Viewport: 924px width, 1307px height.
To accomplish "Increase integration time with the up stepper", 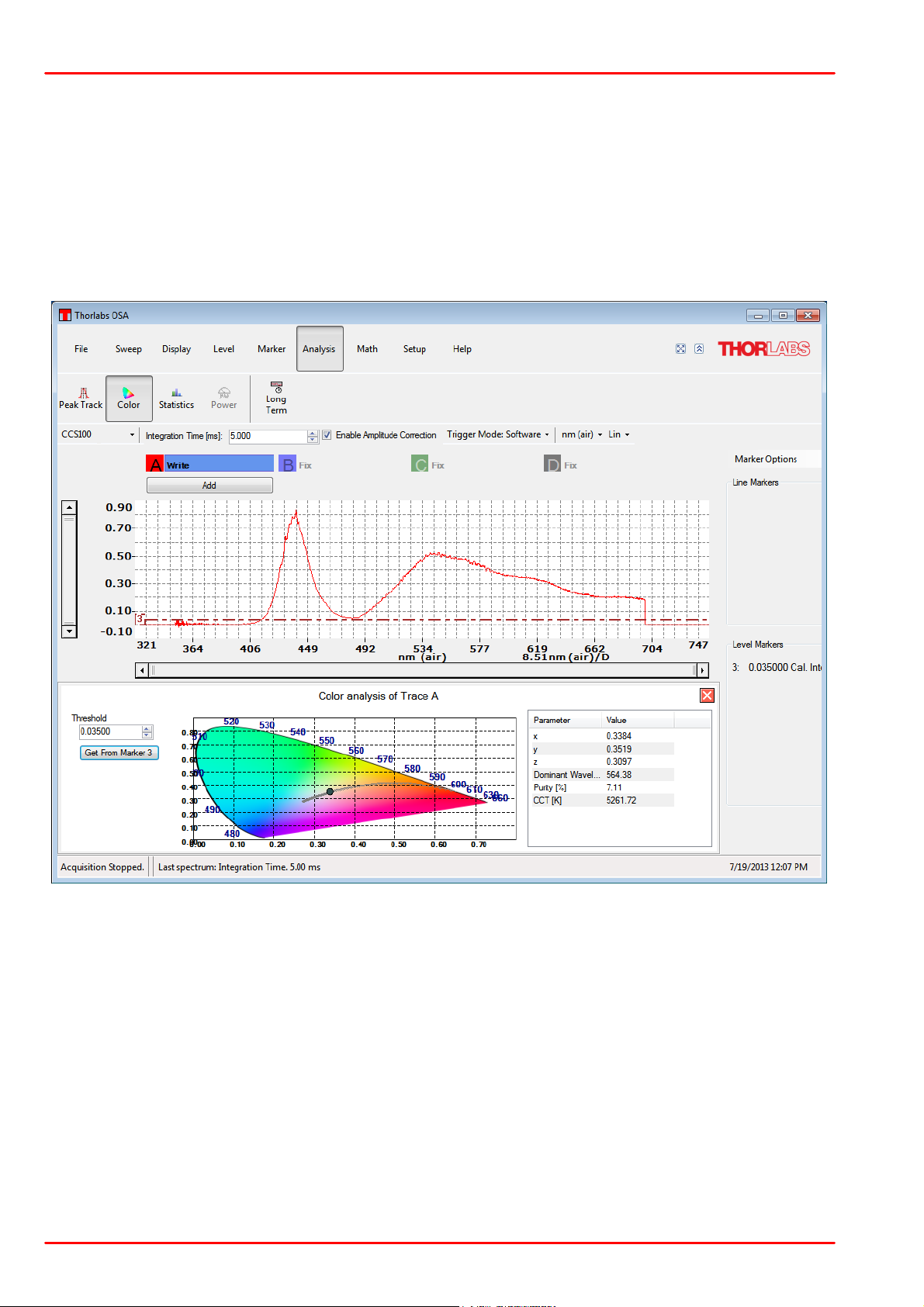I will tap(313, 433).
